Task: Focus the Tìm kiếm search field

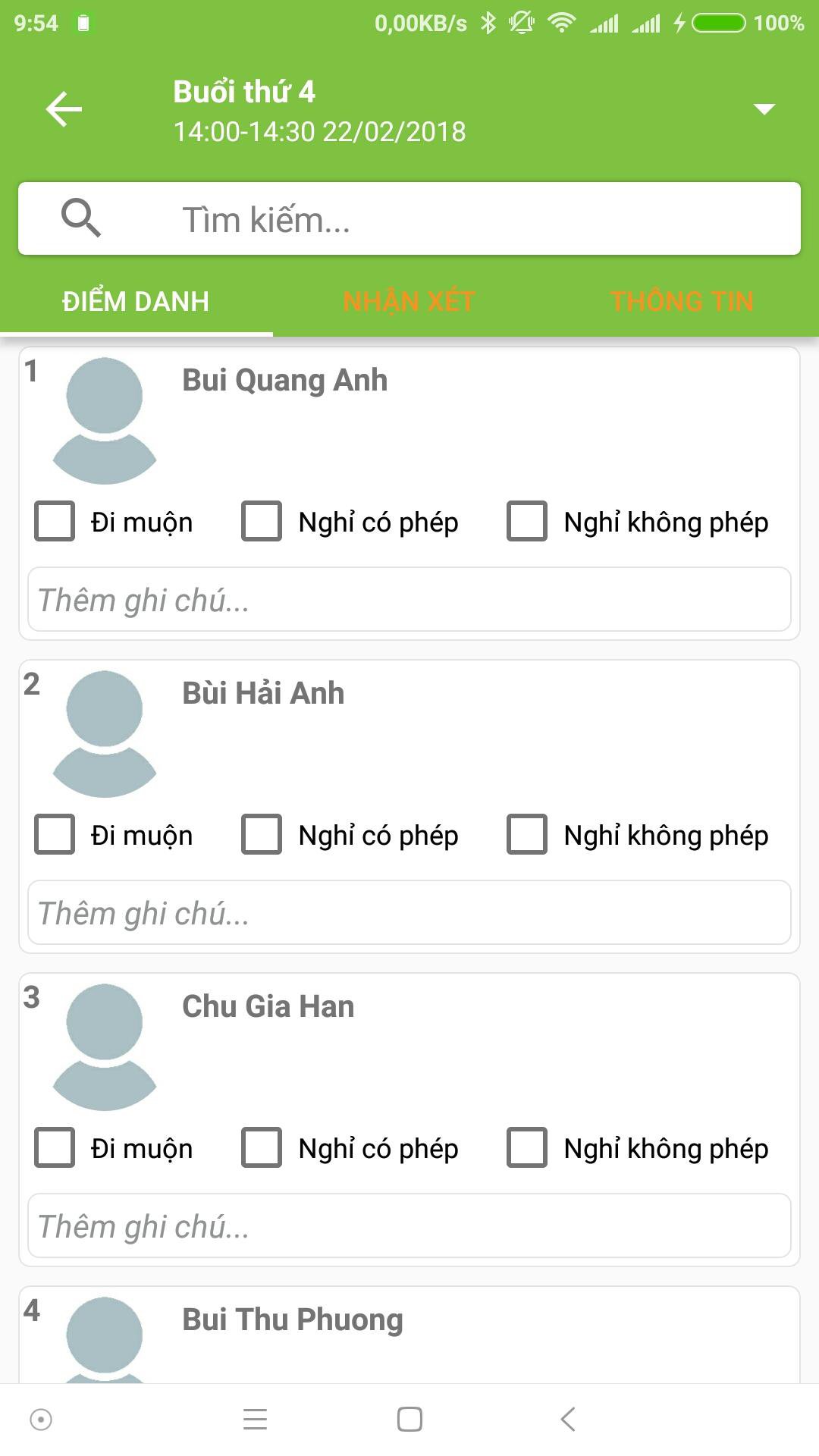Action: (455, 219)
